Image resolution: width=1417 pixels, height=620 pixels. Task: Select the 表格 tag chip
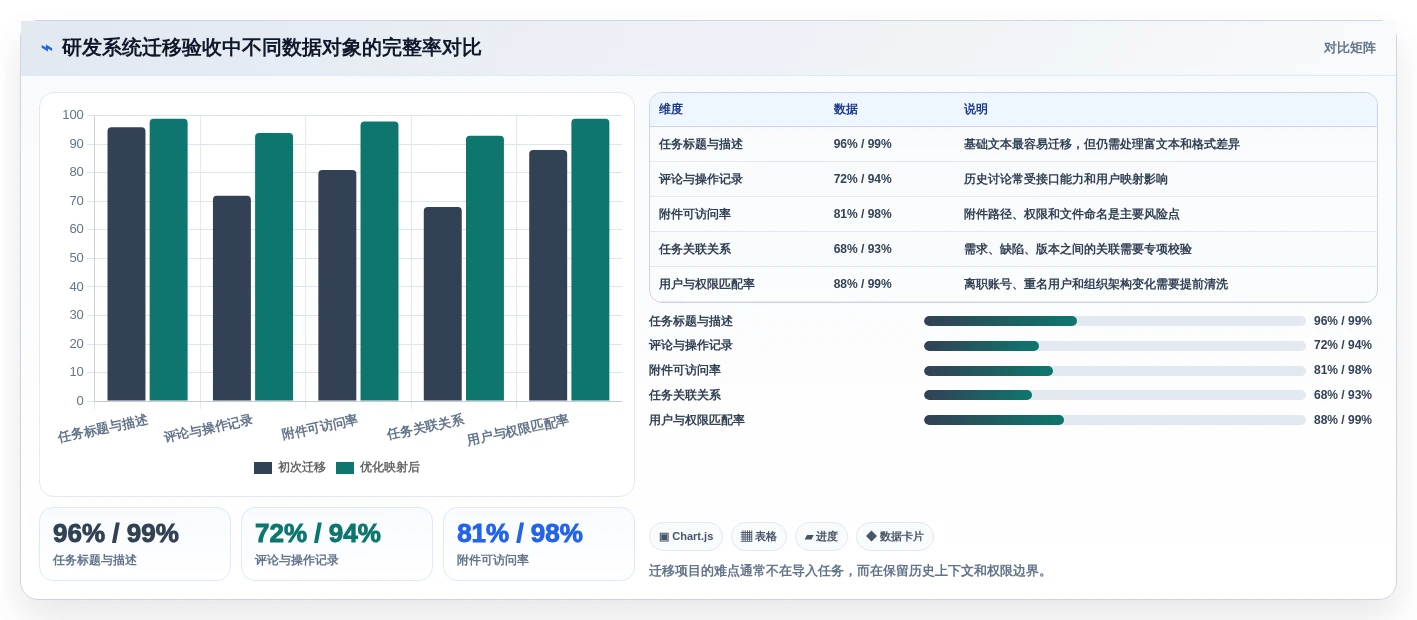coord(759,537)
